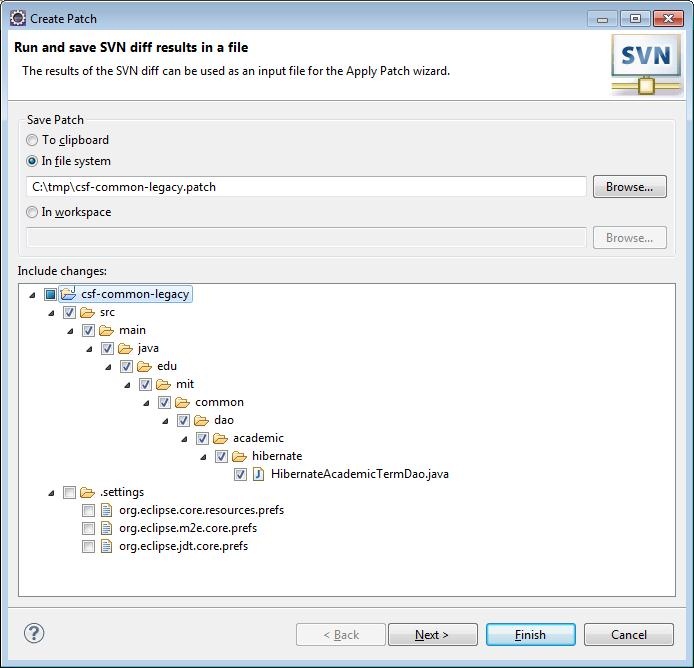Screen dimensions: 694x668
Task: Uncheck the mit folder checkbox
Action: [145, 384]
